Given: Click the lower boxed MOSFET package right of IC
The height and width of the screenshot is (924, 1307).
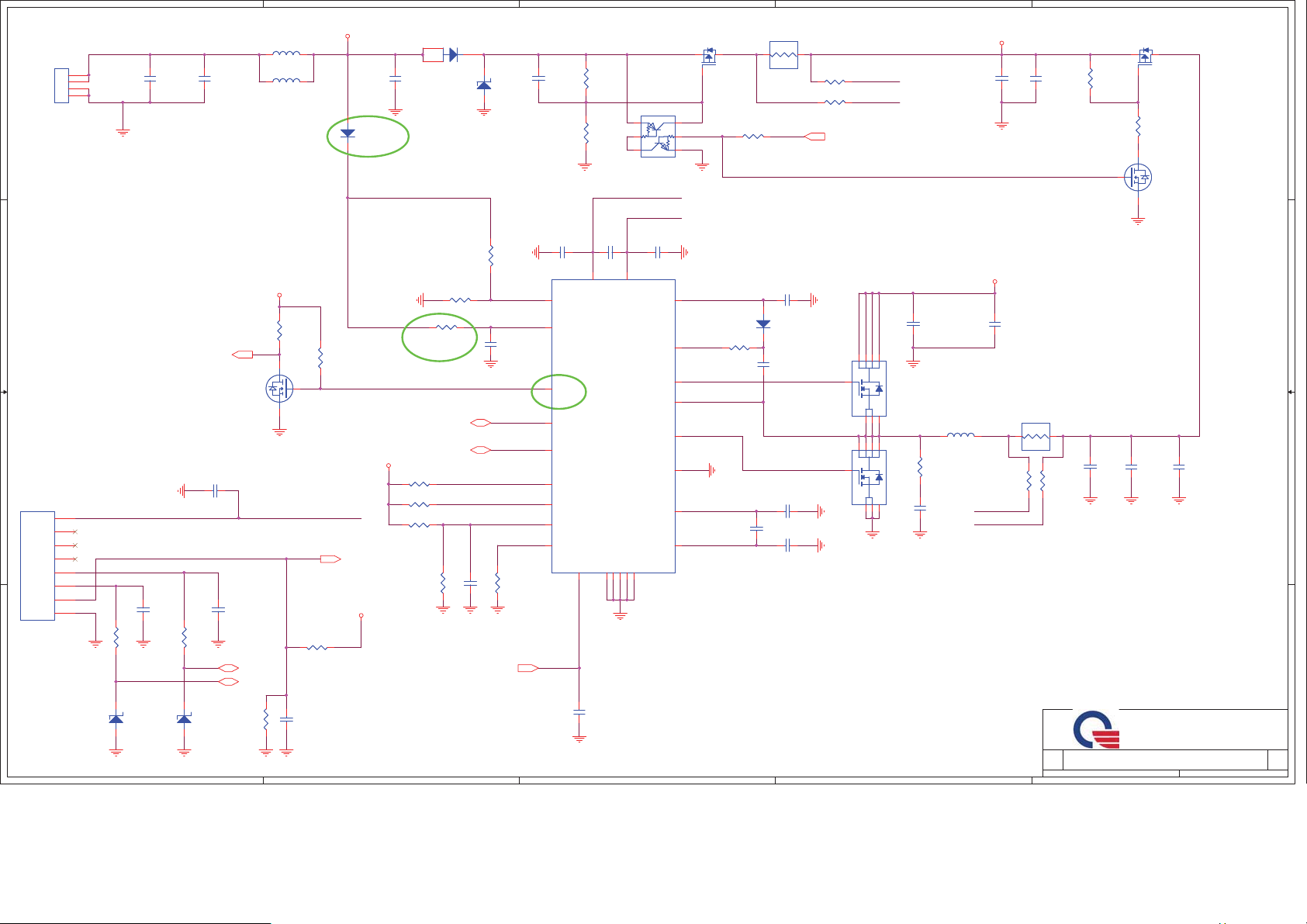Looking at the screenshot, I should pyautogui.click(x=869, y=477).
